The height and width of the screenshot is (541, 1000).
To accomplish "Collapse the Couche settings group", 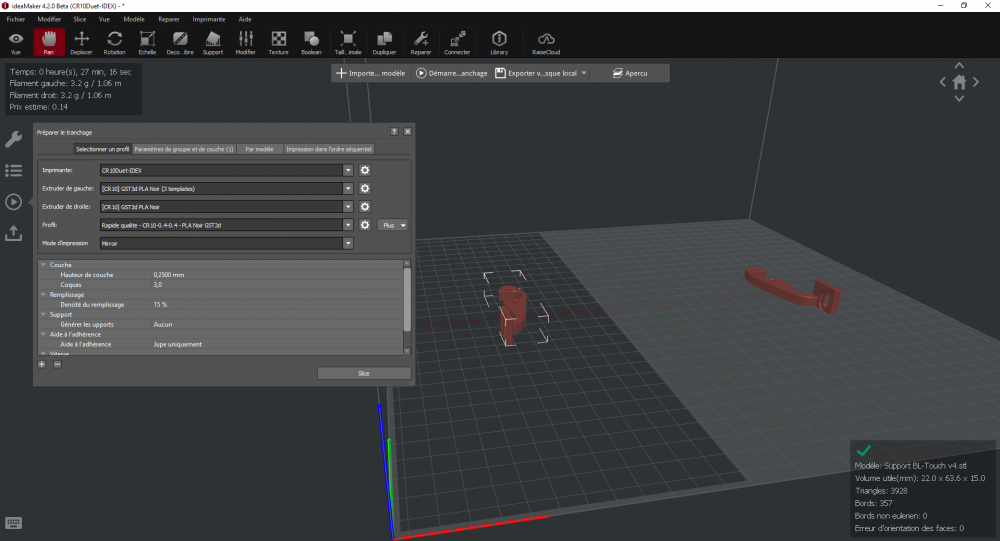I will coord(43,265).
